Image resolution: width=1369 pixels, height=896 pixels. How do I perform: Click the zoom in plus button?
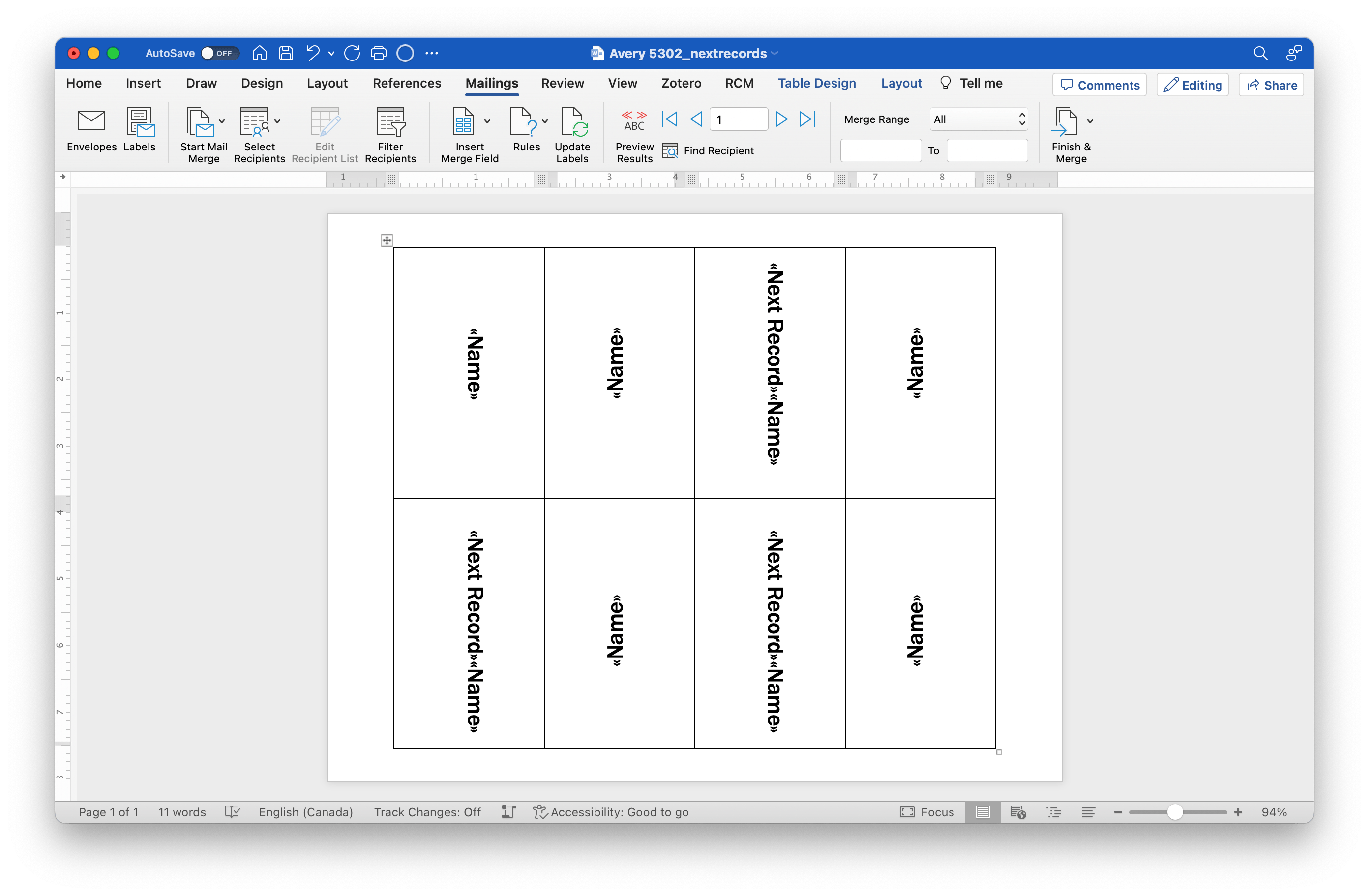1238,812
